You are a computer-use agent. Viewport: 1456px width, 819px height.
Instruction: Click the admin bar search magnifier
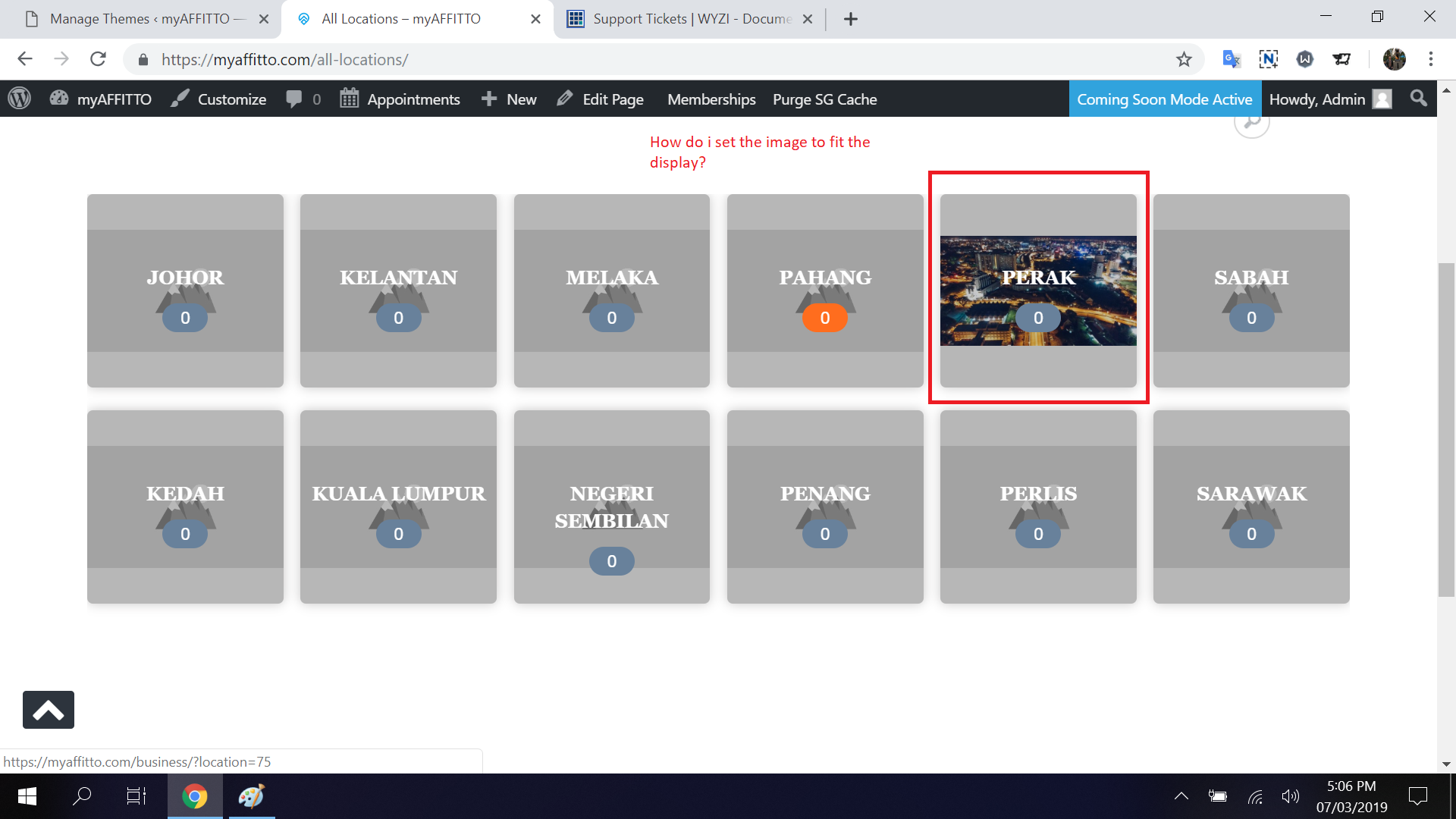pyautogui.click(x=1418, y=99)
